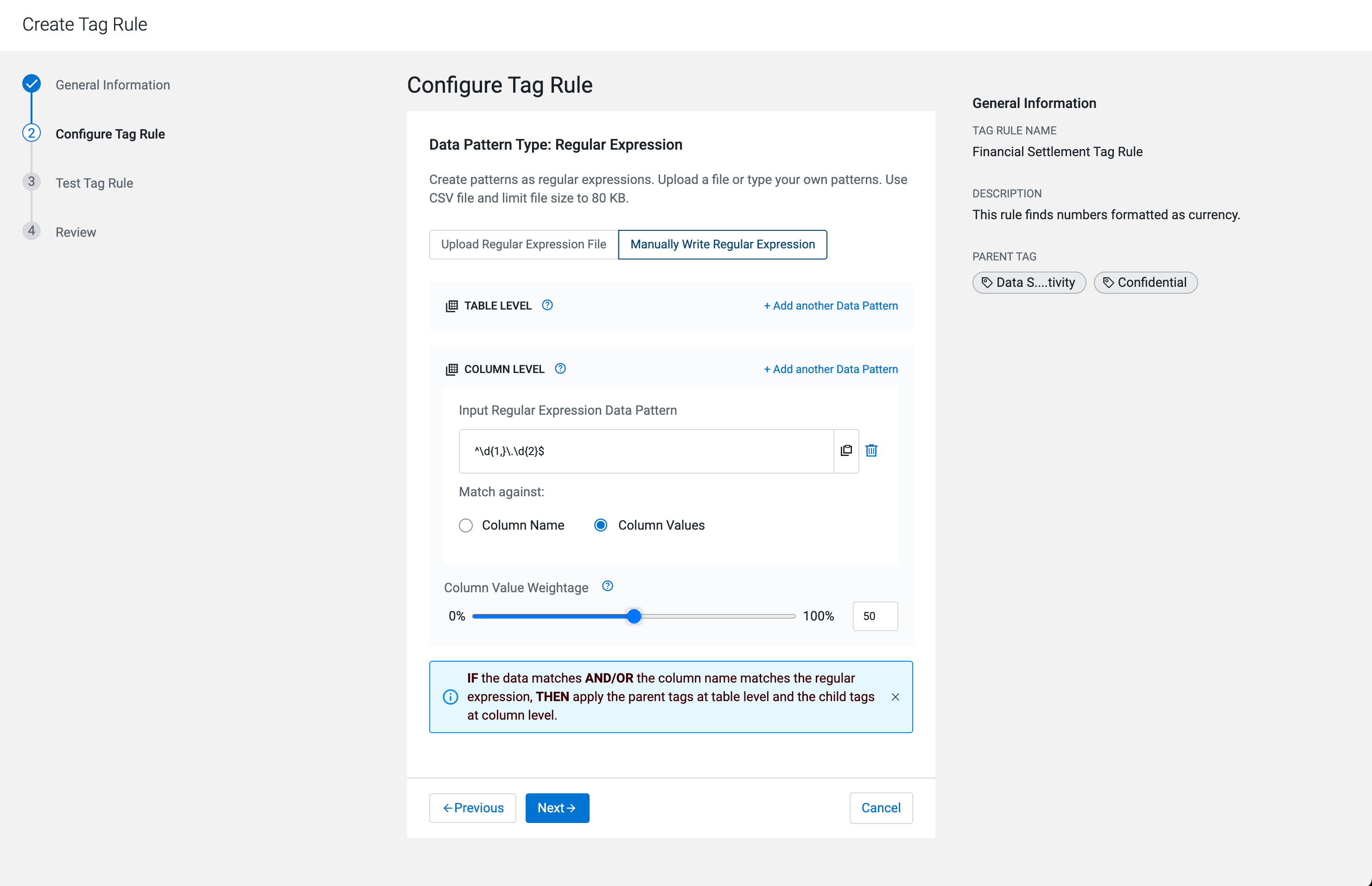The height and width of the screenshot is (886, 1372).
Task: Click the weightage slider handle
Action: [634, 616]
